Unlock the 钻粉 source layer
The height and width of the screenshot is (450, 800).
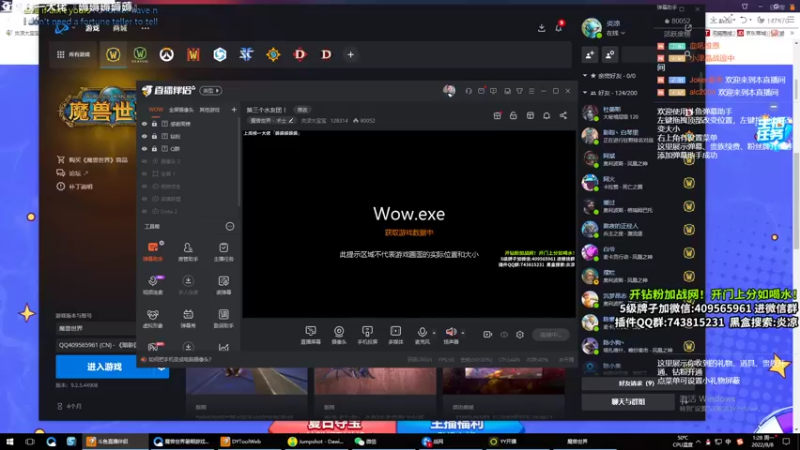click(x=154, y=136)
